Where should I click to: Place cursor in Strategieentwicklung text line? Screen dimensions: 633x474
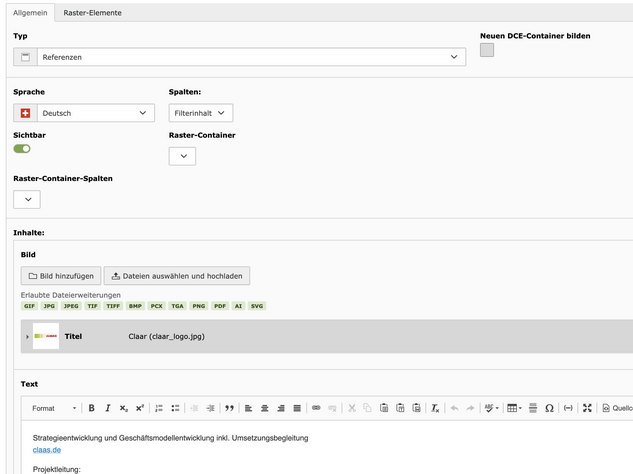click(x=170, y=438)
